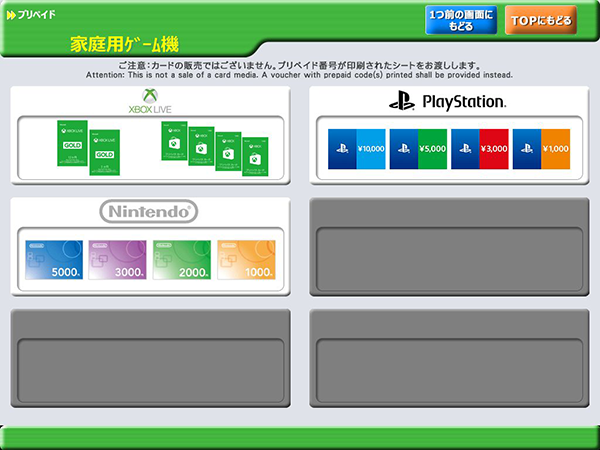600x450 pixels.
Task: Select the Nintendo 2000 green card
Action: point(182,260)
